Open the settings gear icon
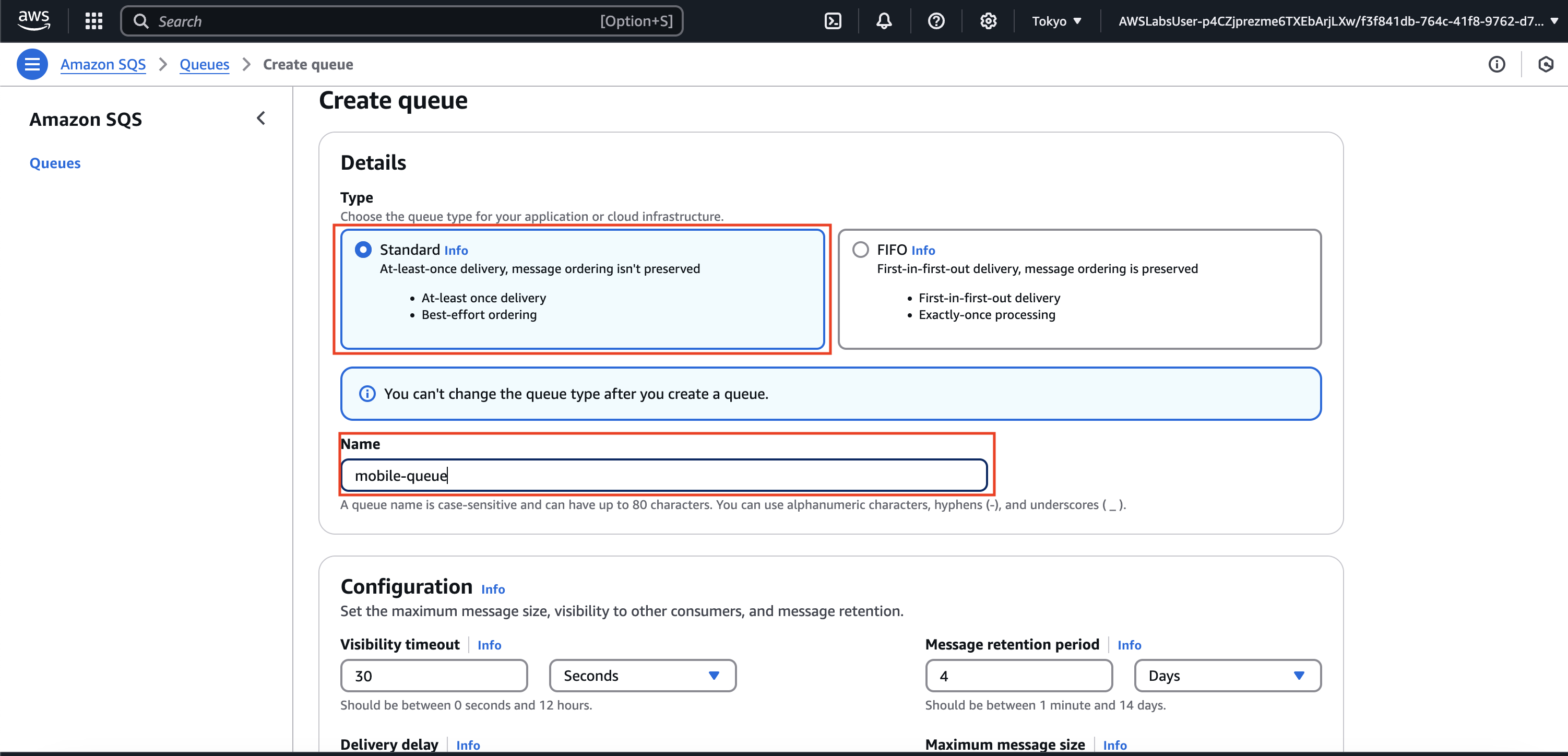The width and height of the screenshot is (1568, 756). point(988,21)
